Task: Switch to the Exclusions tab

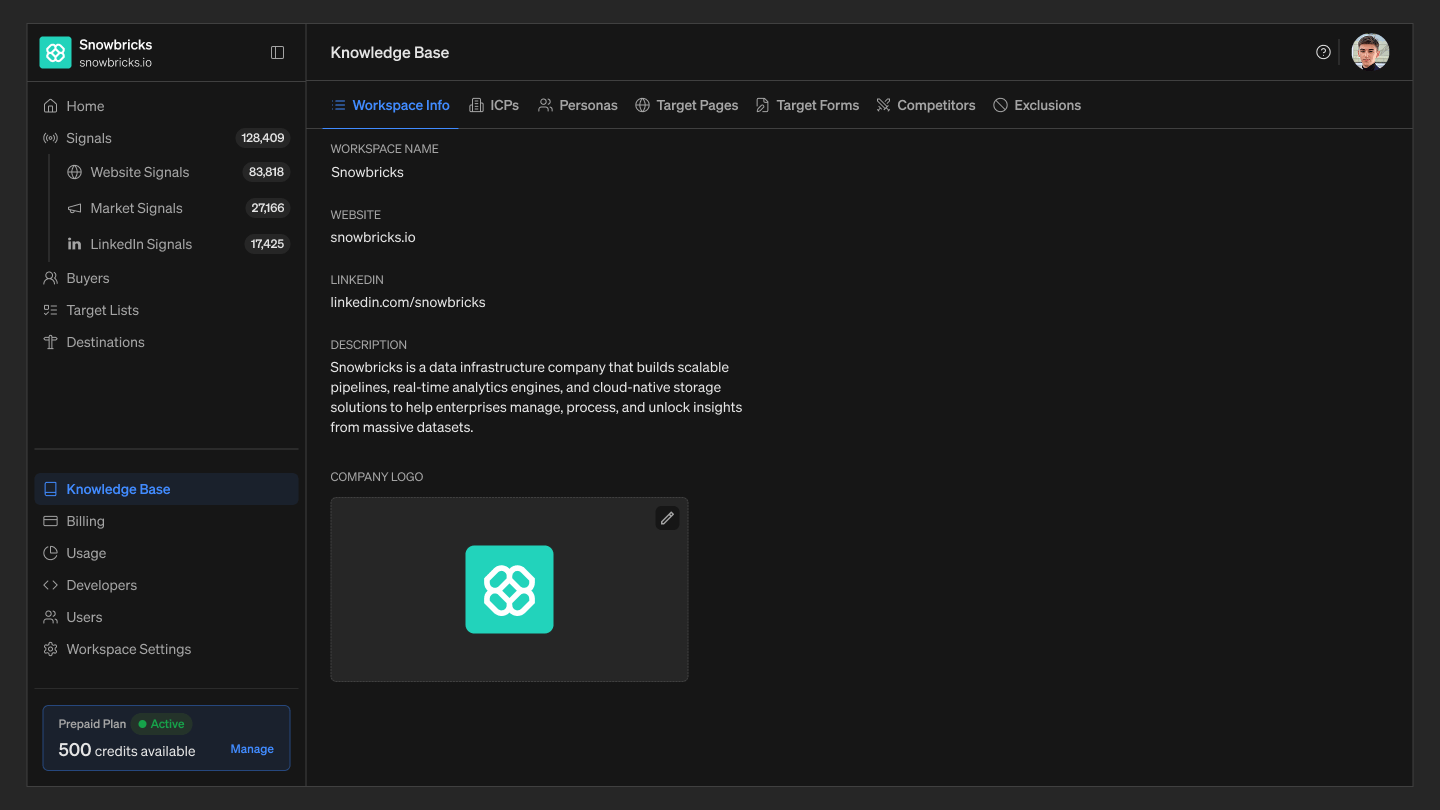Action: pyautogui.click(x=1037, y=105)
